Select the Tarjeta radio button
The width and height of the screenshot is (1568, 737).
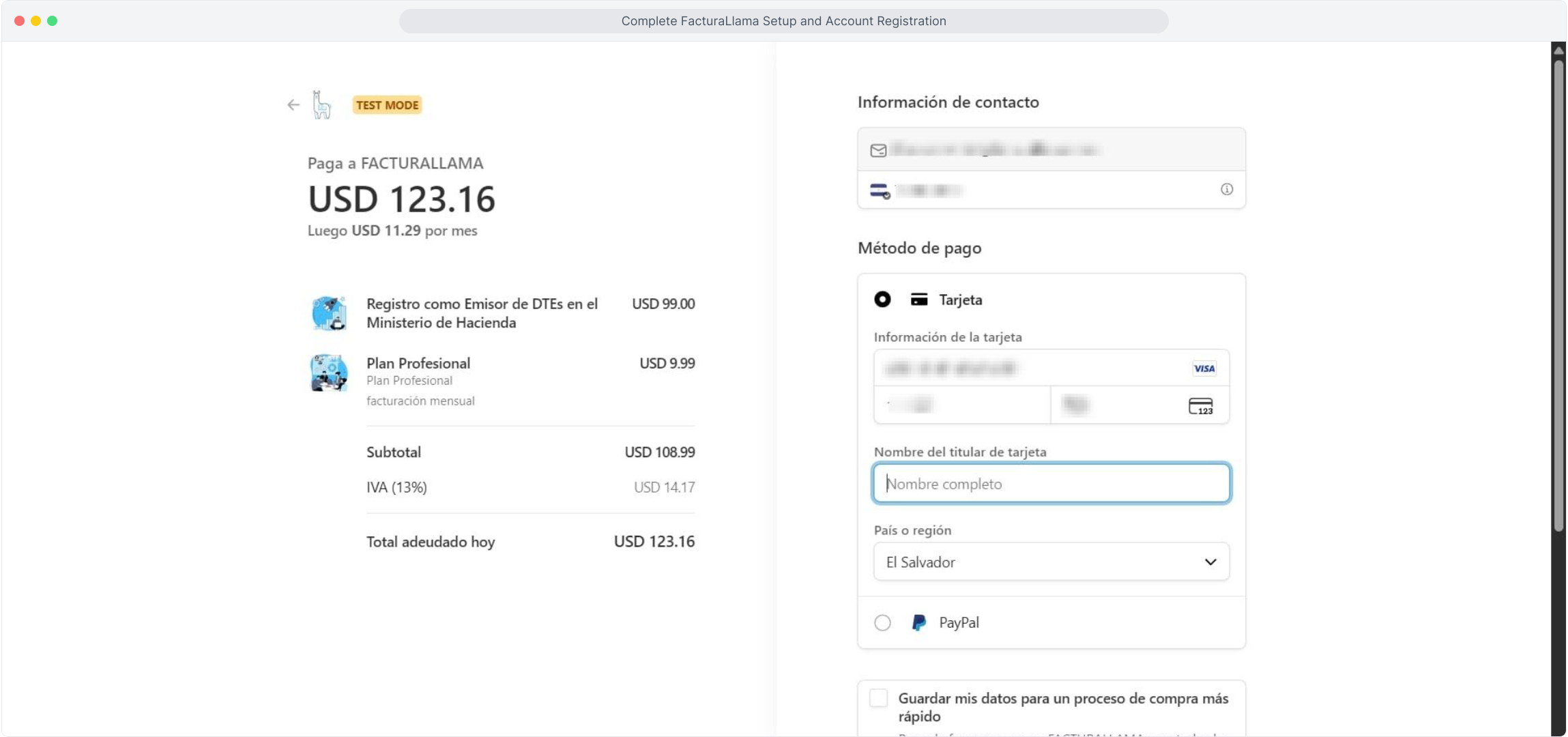click(x=882, y=300)
